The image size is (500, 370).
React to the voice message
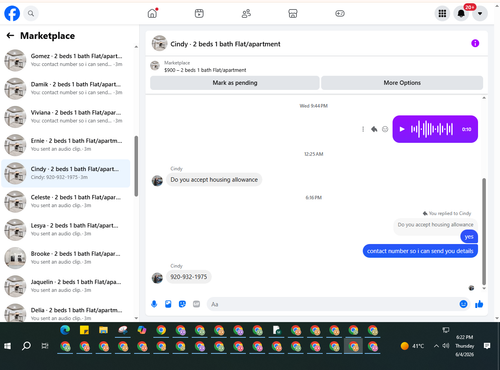click(385, 129)
